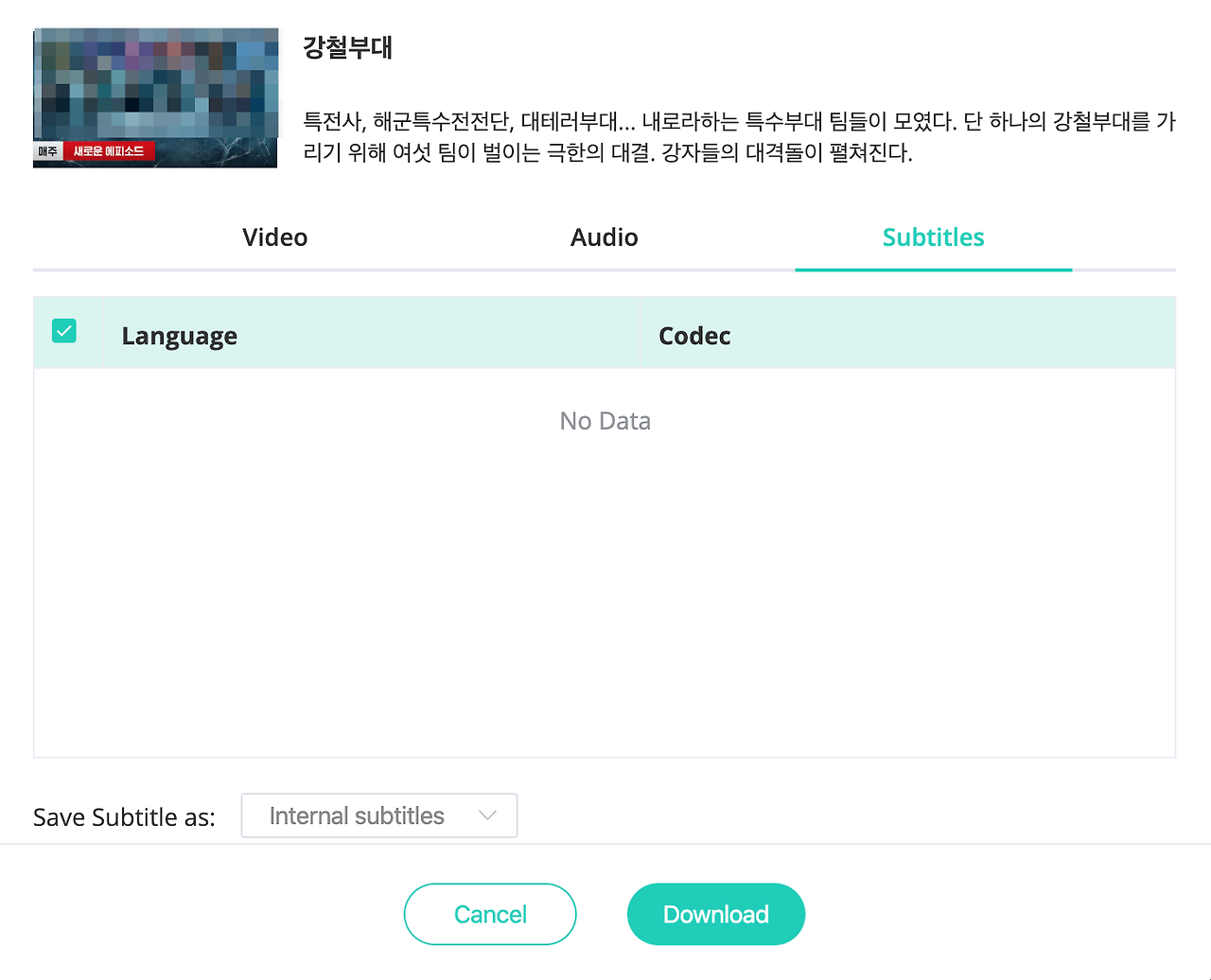
Task: Click the Save Subtitle as label
Action: click(123, 816)
